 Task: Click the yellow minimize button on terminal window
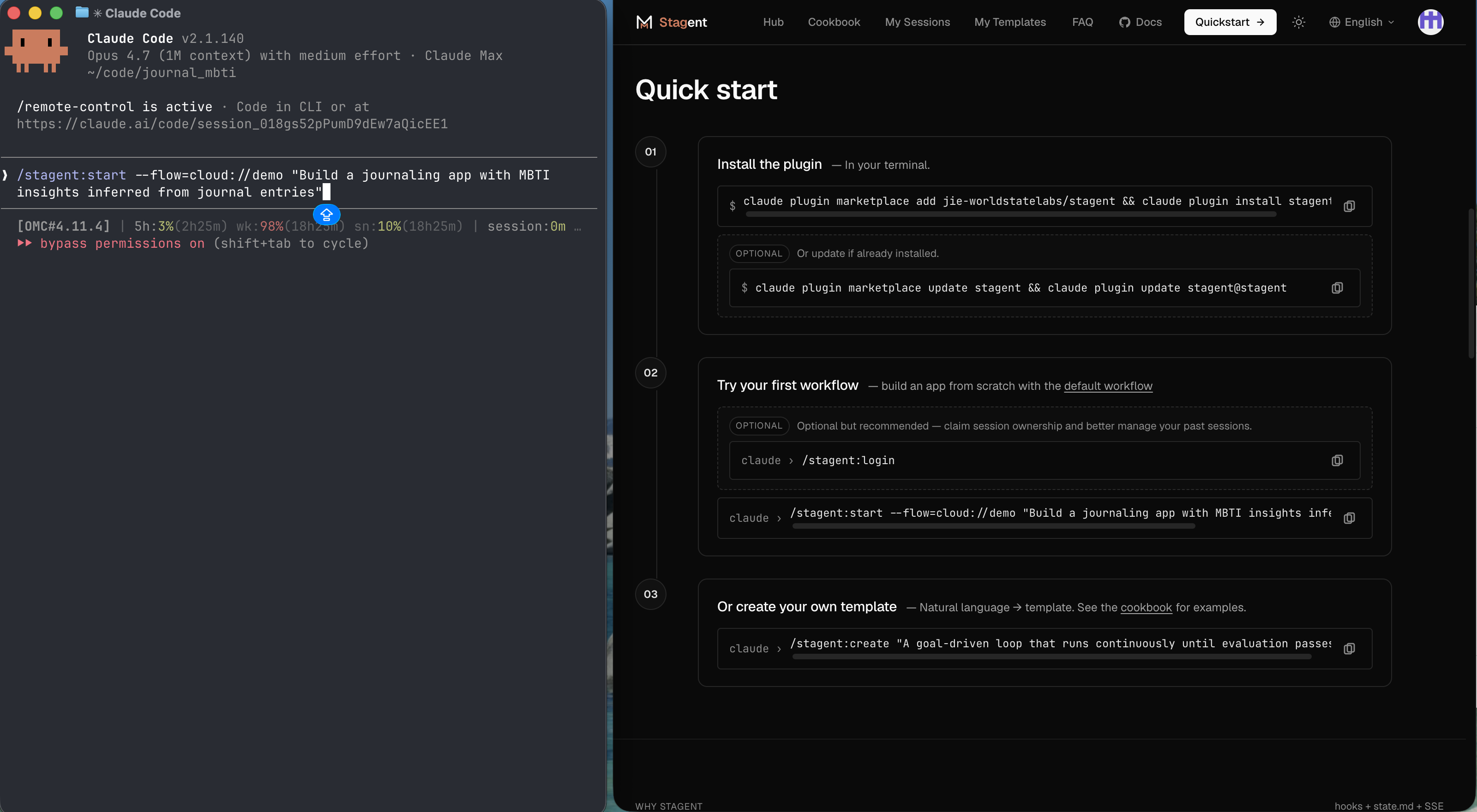coord(35,12)
